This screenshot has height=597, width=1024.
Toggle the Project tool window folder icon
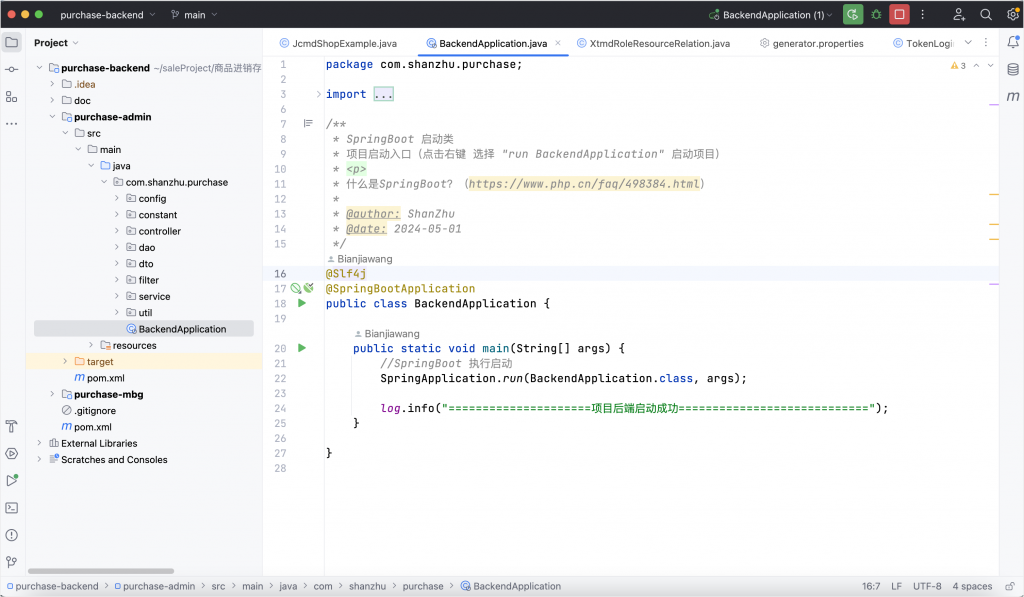[12, 42]
